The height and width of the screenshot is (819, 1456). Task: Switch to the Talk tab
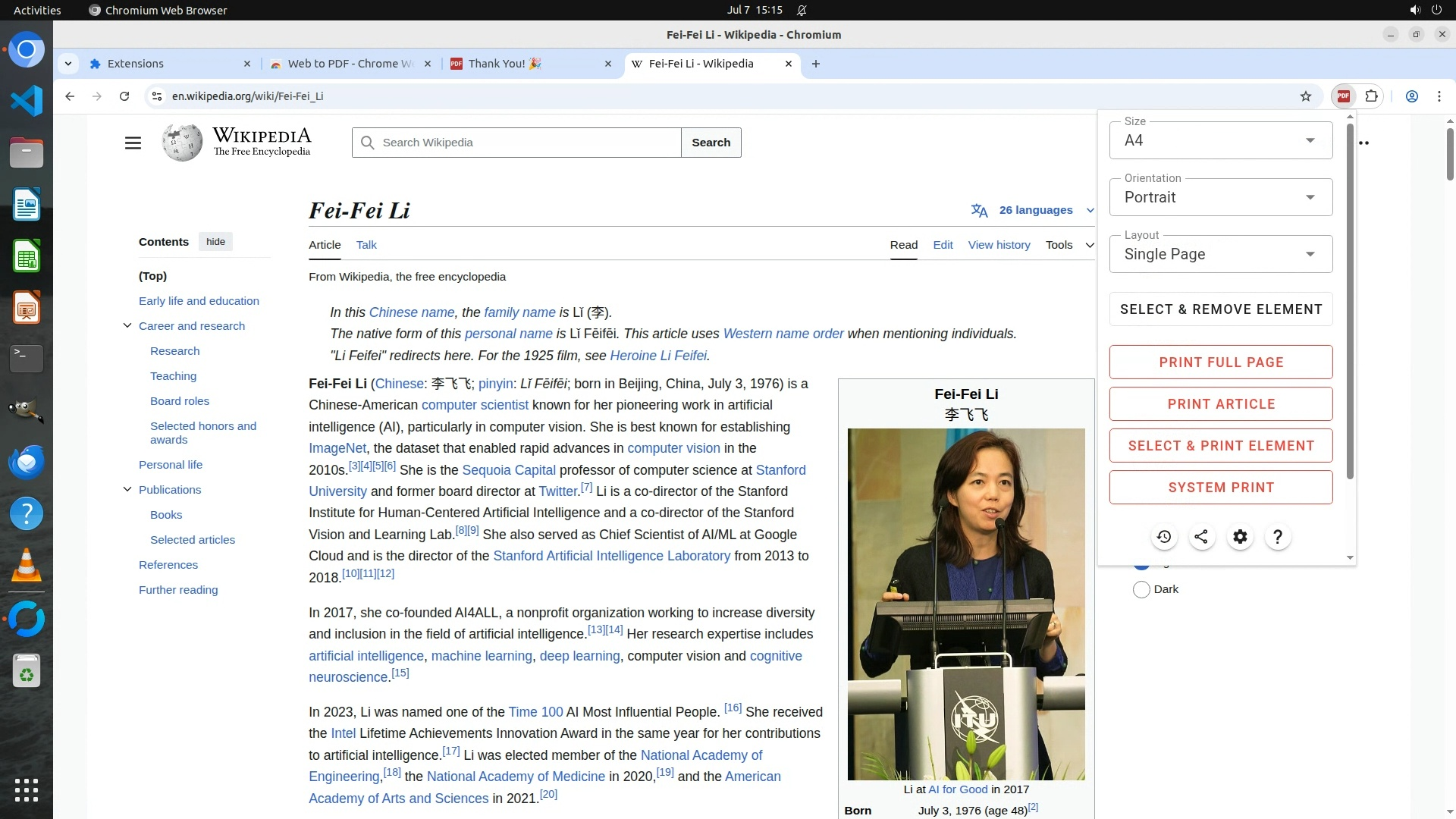pos(366,245)
